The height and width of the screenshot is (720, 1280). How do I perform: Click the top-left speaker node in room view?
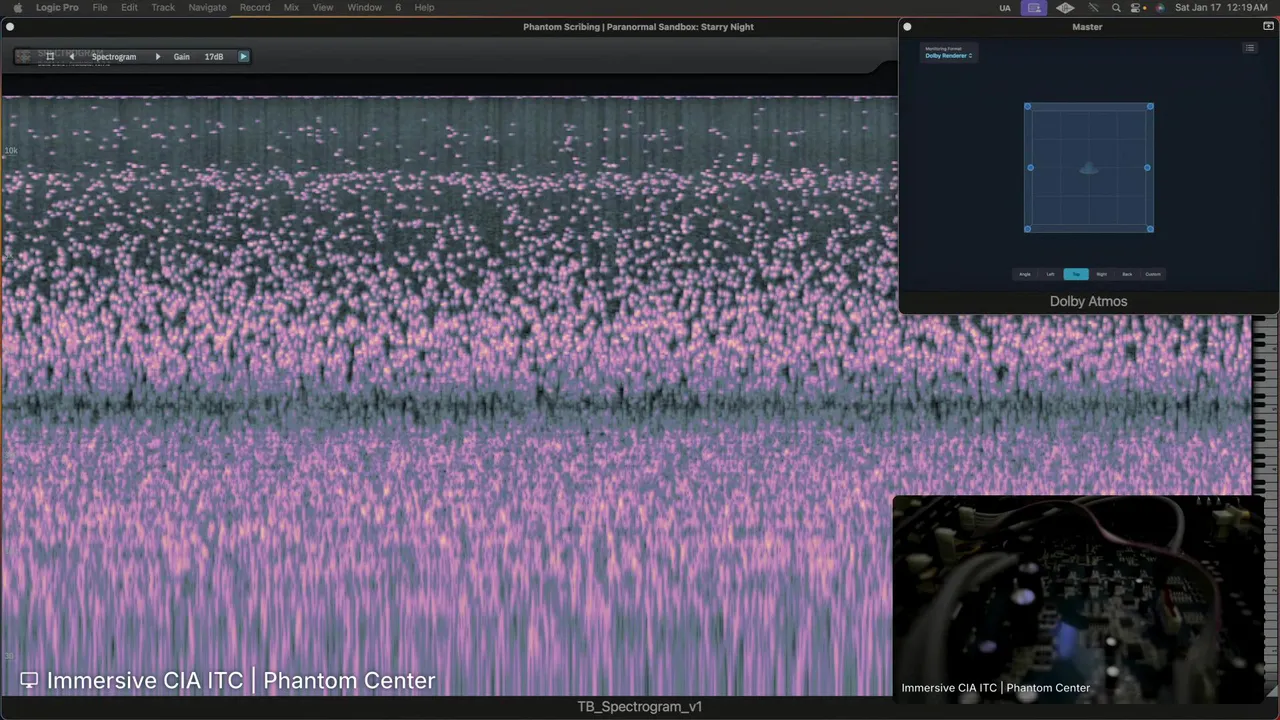(x=1027, y=106)
